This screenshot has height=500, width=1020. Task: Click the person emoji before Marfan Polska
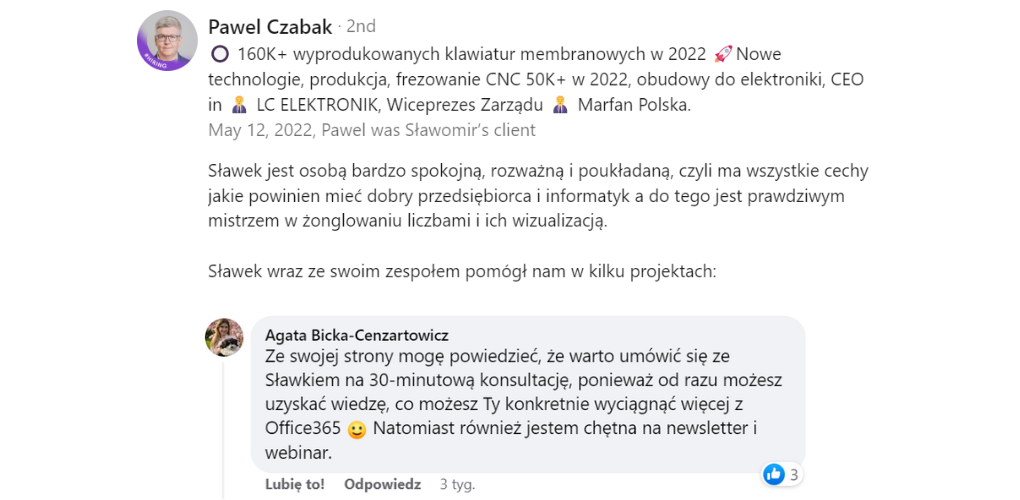pos(560,104)
